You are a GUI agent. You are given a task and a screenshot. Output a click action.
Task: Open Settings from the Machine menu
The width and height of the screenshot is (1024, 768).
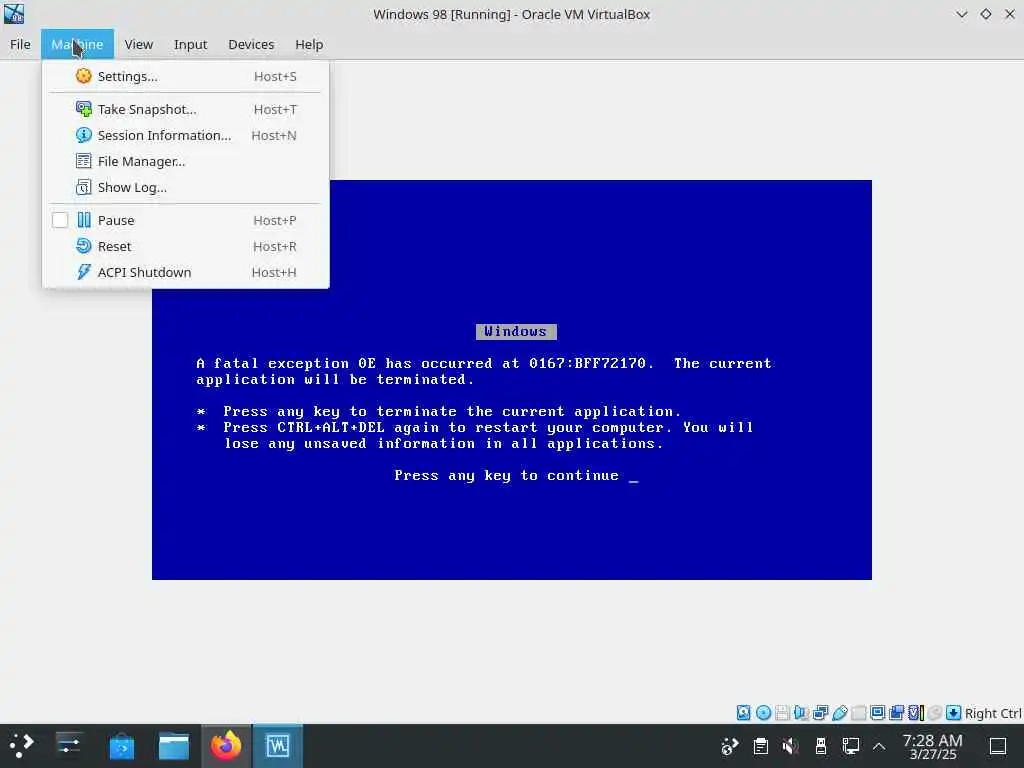(x=185, y=76)
